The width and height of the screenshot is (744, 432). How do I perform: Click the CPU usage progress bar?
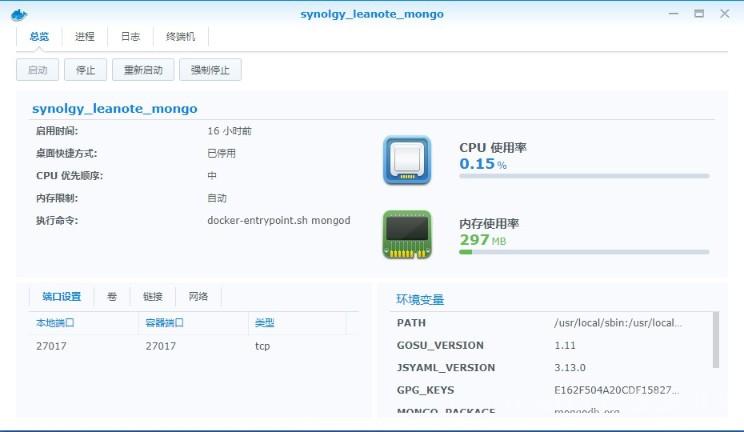coord(584,176)
